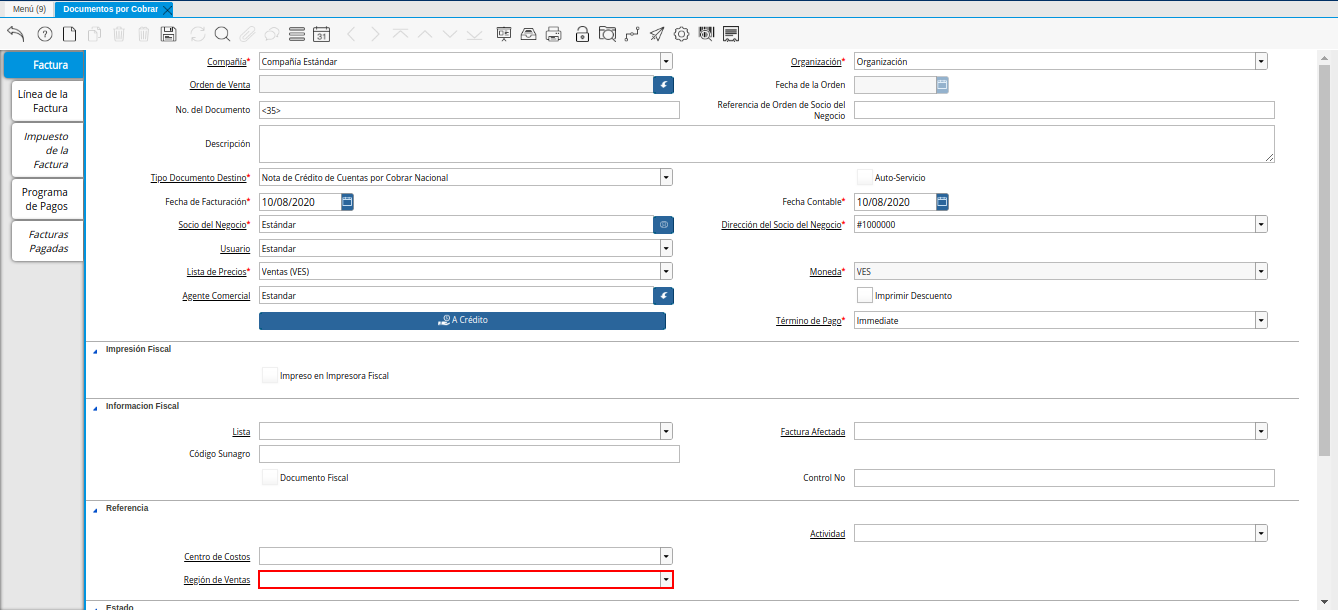This screenshot has height=610, width=1338.
Task: Open record search with the magnifying glass icon
Action: pyautogui.click(x=222, y=34)
